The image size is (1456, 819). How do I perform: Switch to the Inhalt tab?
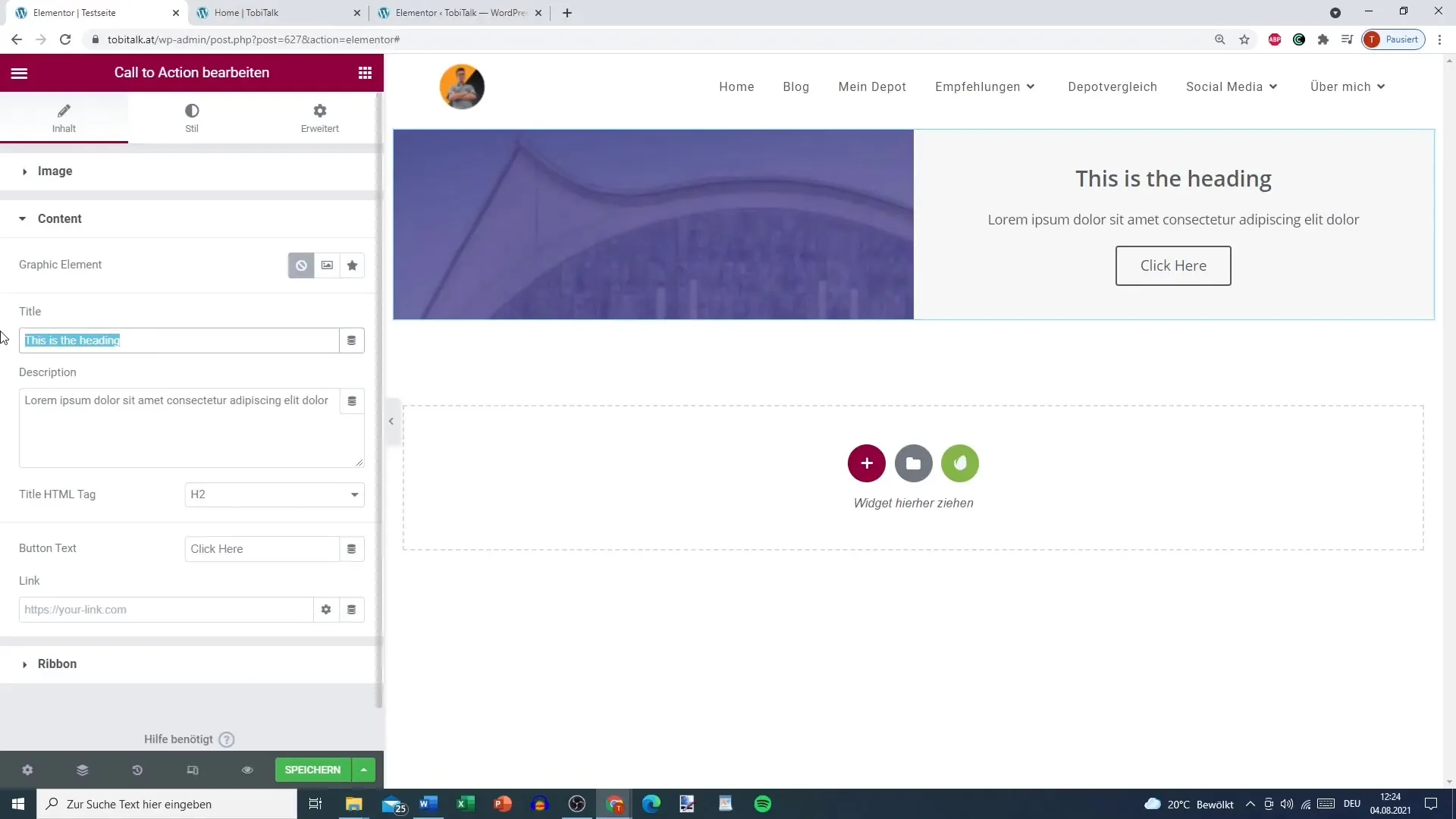tap(64, 118)
